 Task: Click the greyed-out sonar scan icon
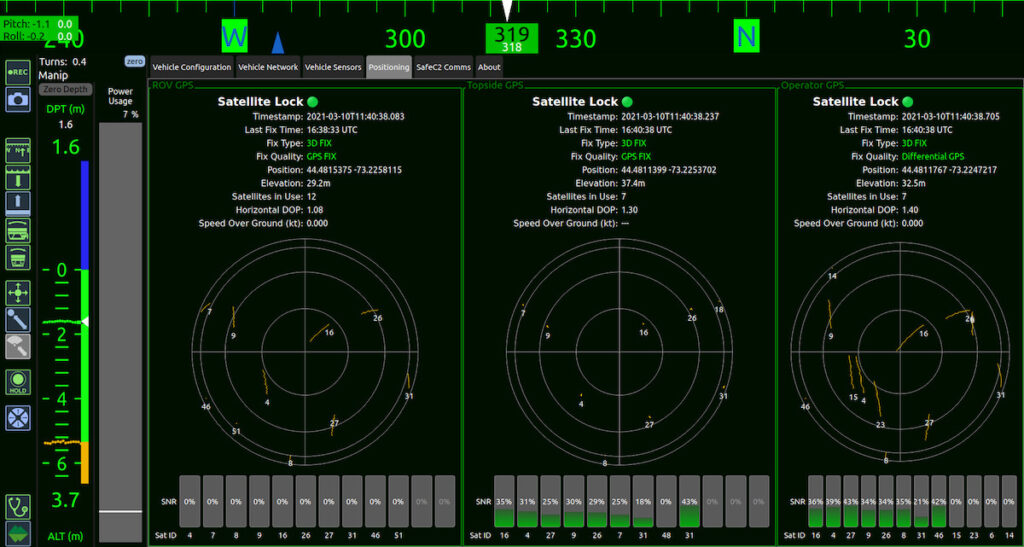pos(18,346)
